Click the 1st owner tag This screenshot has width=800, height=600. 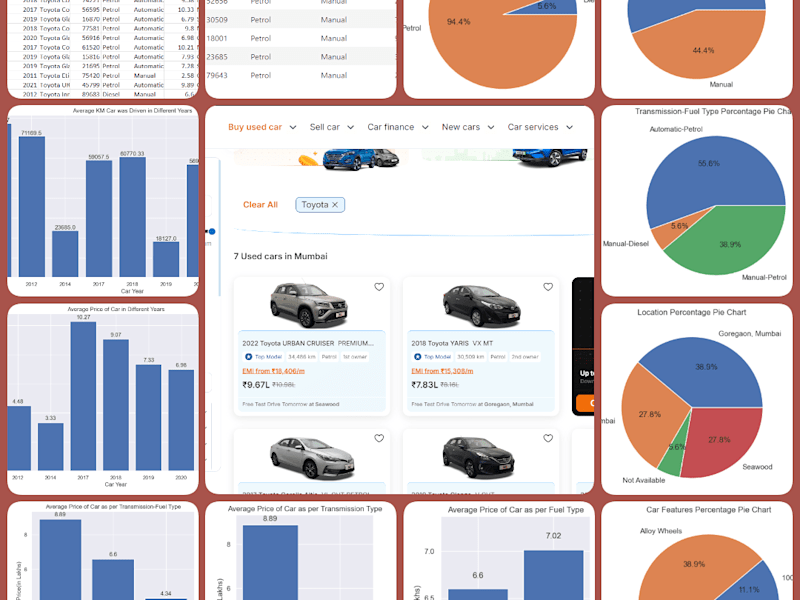(355, 357)
